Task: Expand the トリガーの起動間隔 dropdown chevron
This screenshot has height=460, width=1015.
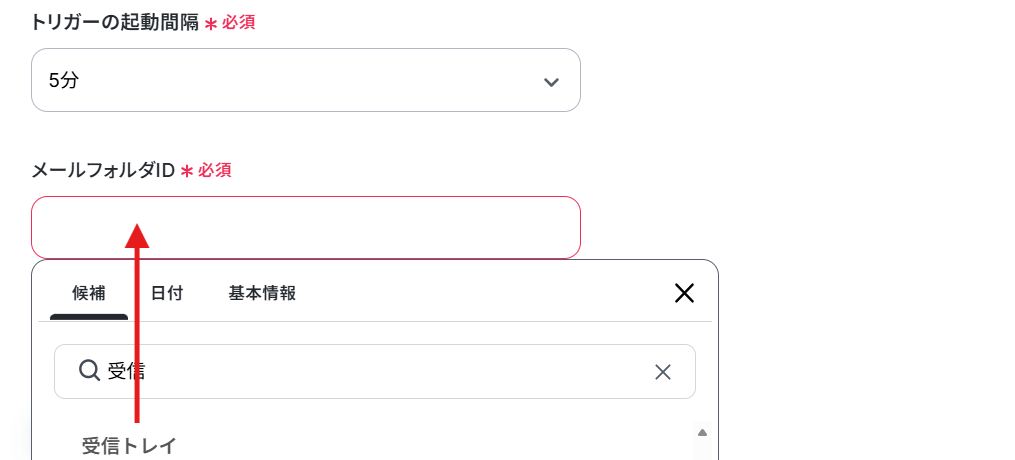Action: [x=551, y=82]
